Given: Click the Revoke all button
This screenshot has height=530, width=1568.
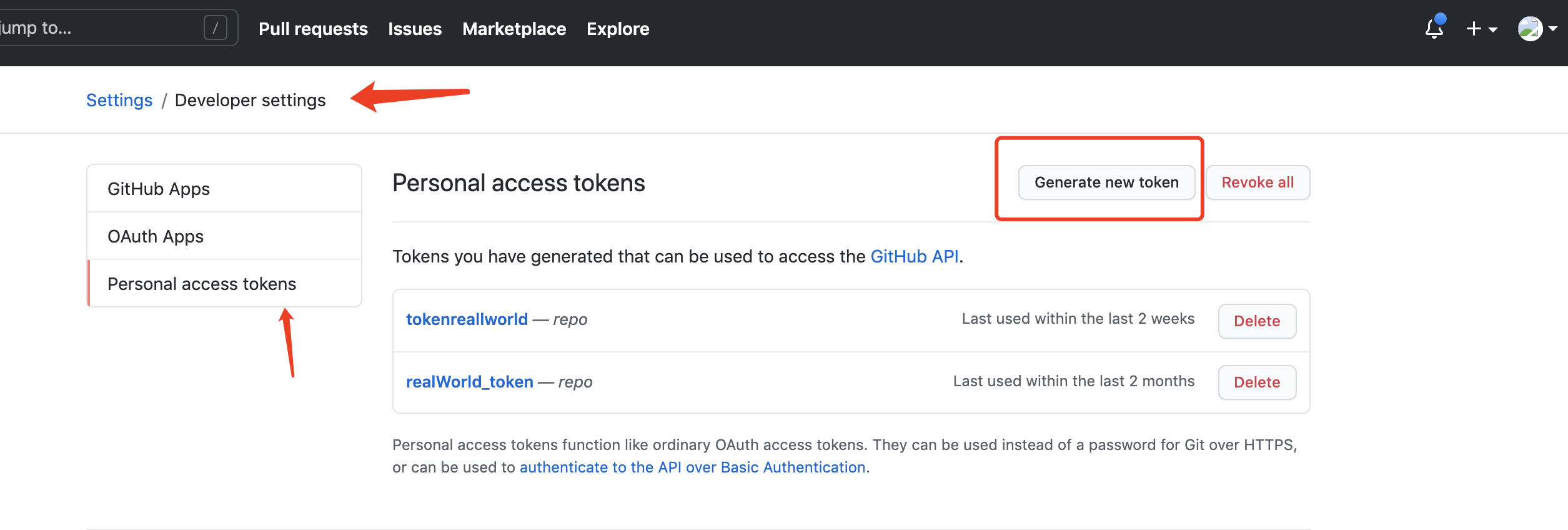Looking at the screenshot, I should coord(1258,182).
